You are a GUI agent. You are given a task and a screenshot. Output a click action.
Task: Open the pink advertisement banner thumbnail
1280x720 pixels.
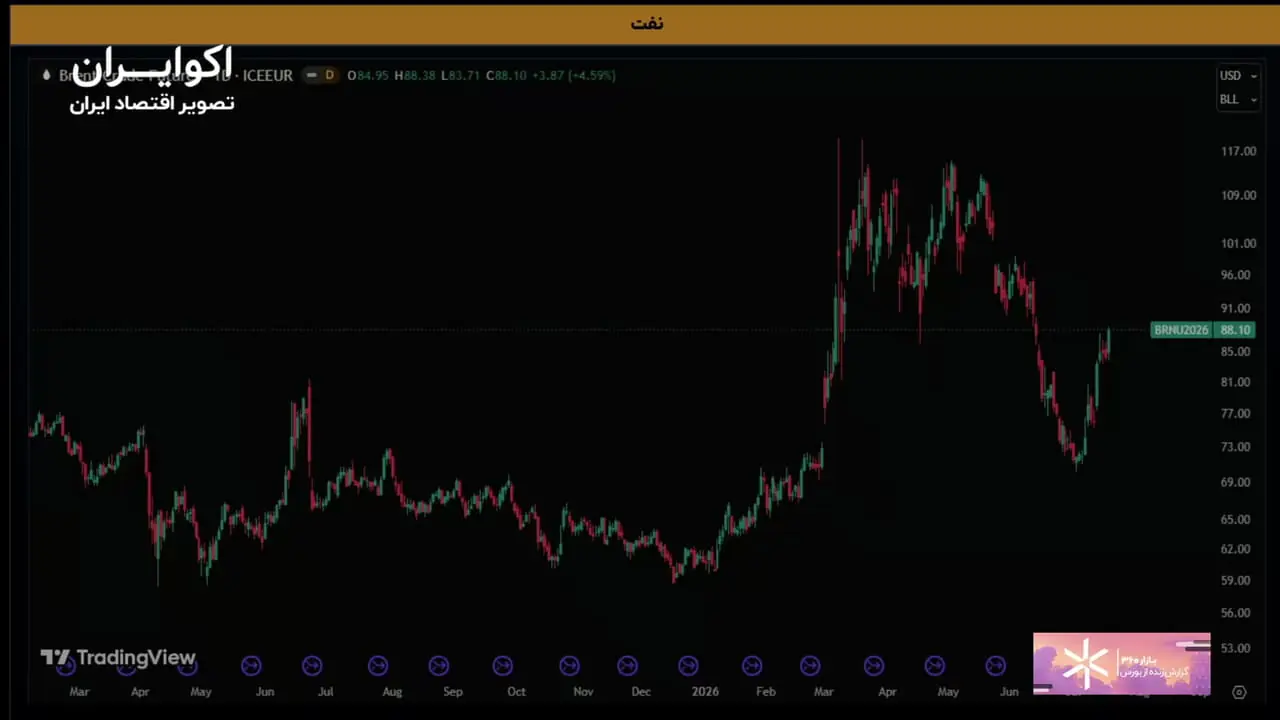pos(1121,663)
